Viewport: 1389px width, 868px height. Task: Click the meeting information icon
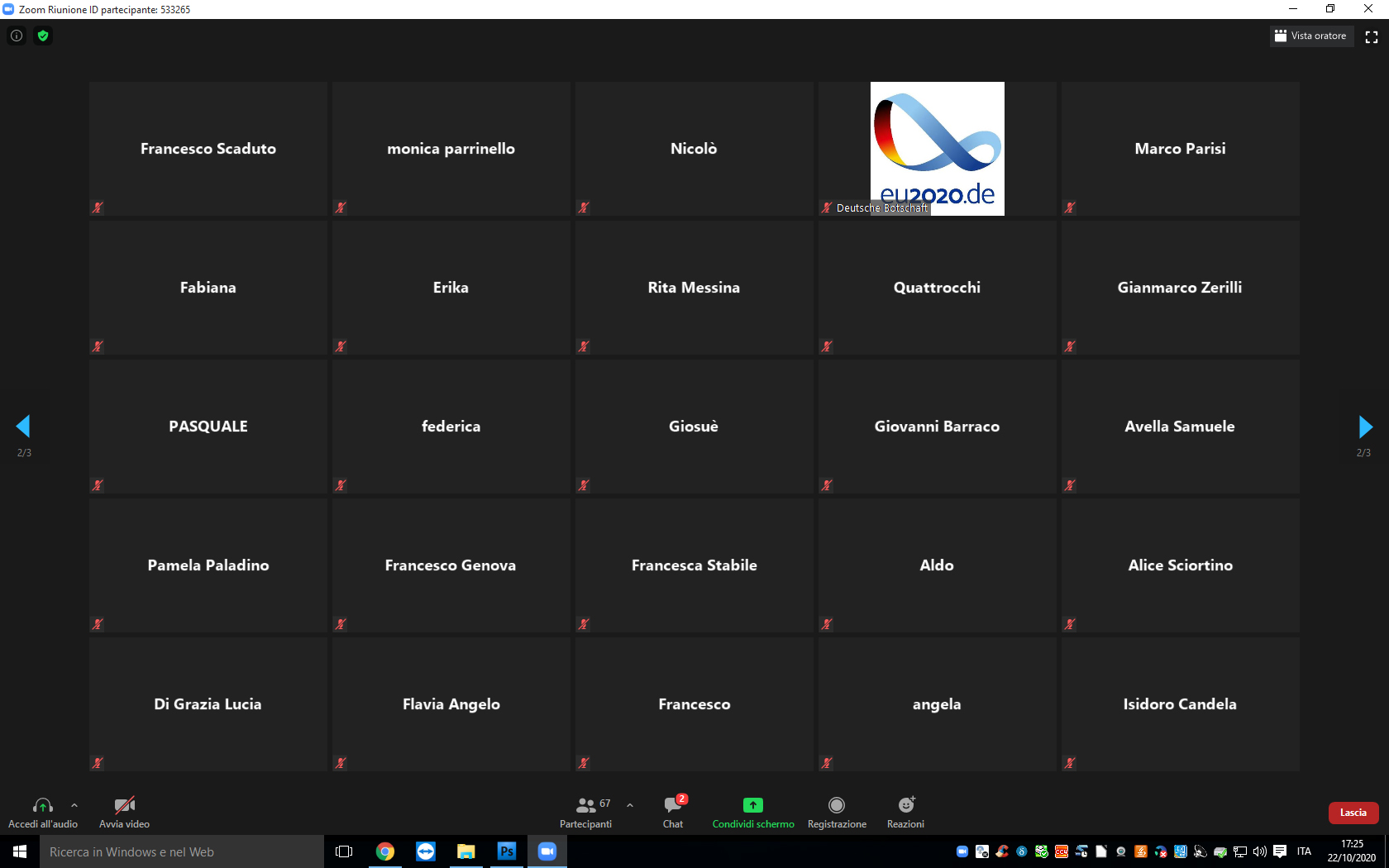click(x=17, y=36)
